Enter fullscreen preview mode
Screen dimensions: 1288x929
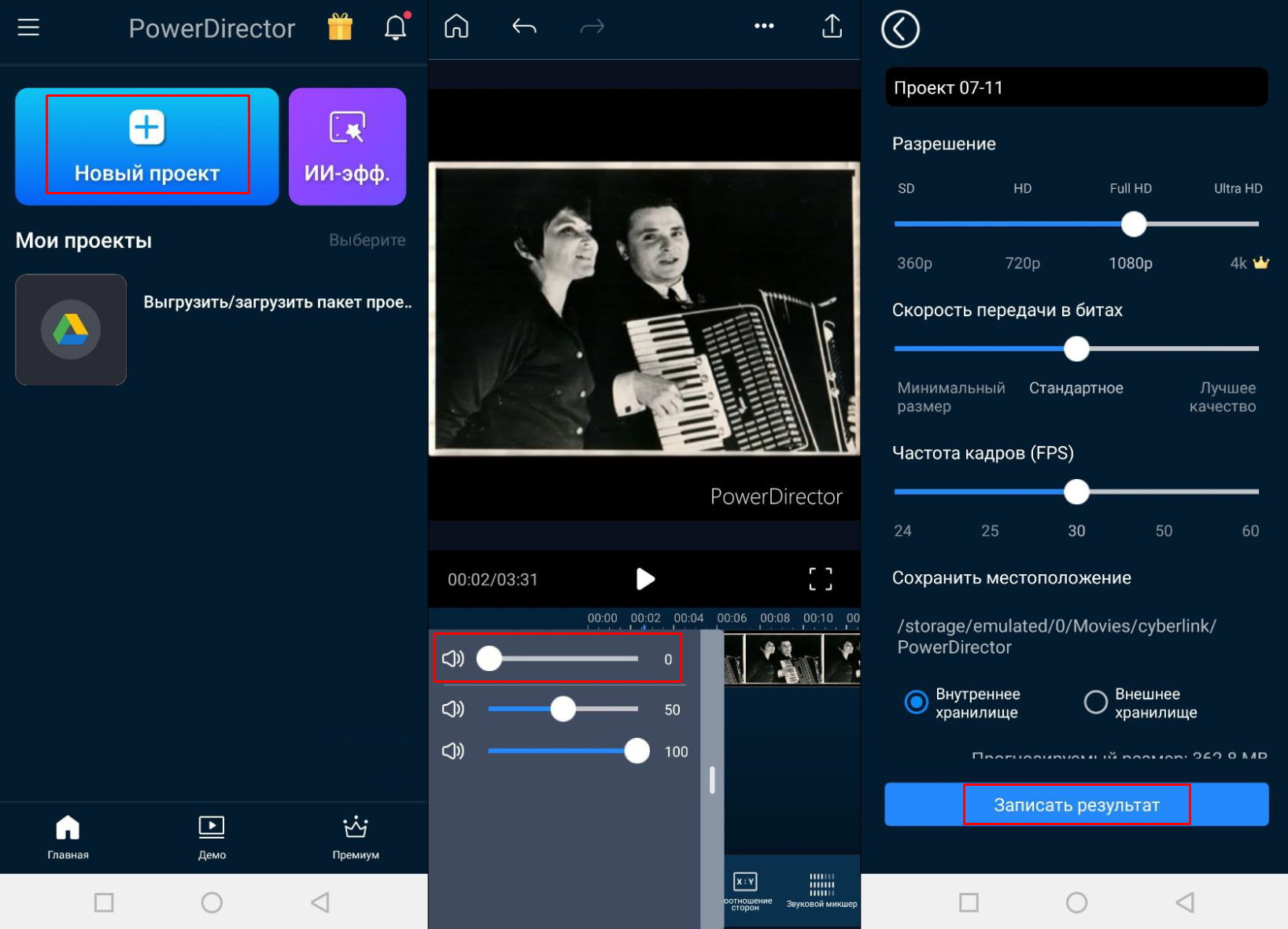point(821,579)
